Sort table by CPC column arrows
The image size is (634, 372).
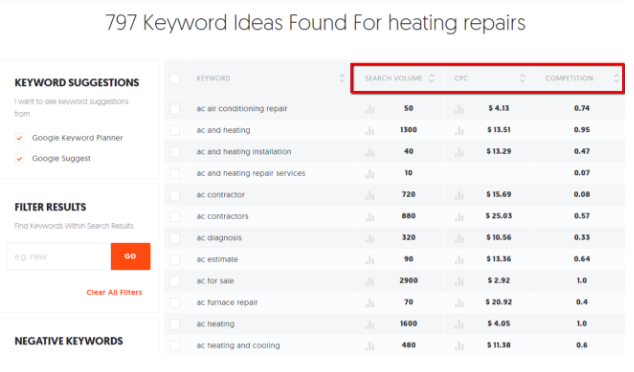522,78
